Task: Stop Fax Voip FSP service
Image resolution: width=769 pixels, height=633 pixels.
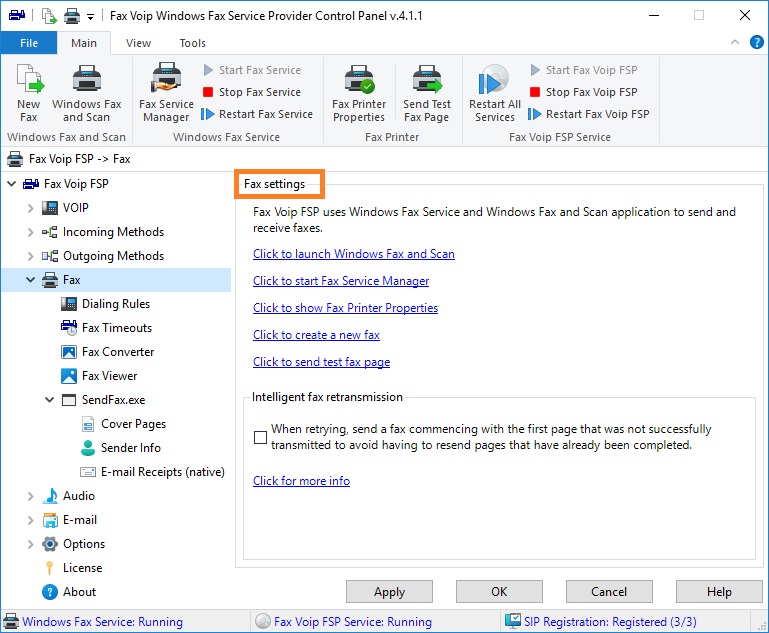Action: 584,92
